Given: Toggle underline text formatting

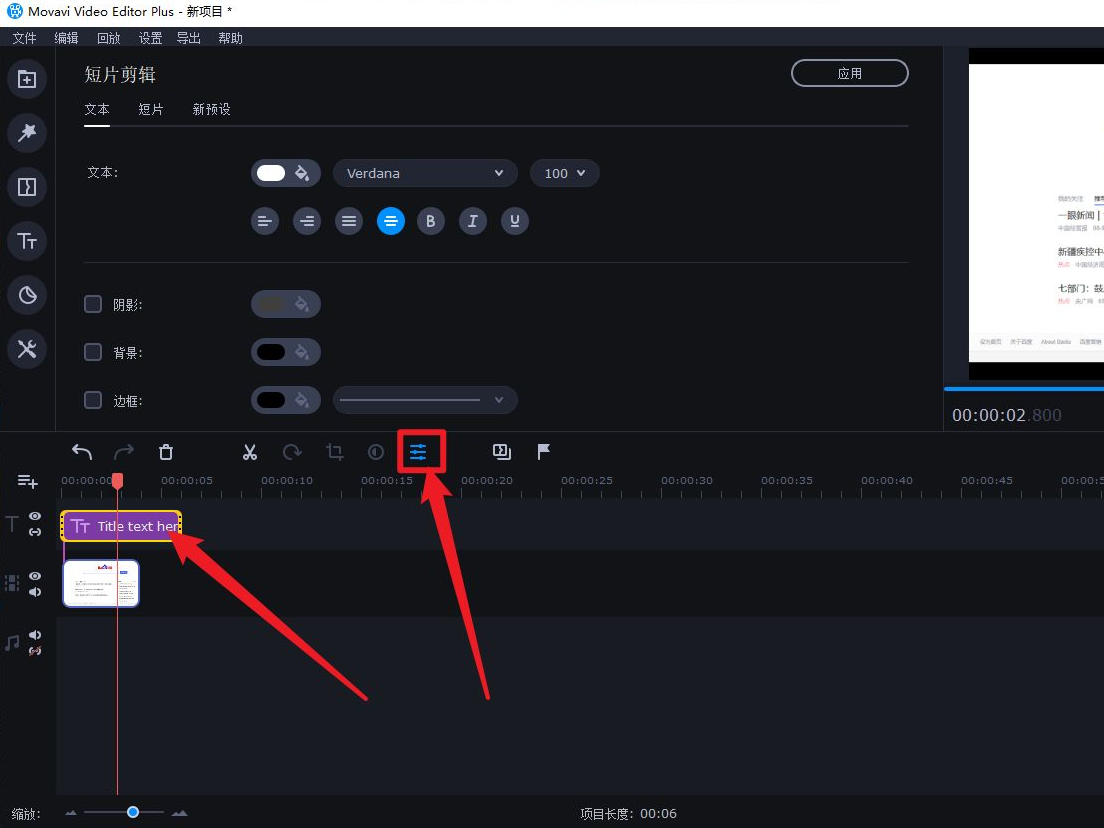Looking at the screenshot, I should click(515, 221).
